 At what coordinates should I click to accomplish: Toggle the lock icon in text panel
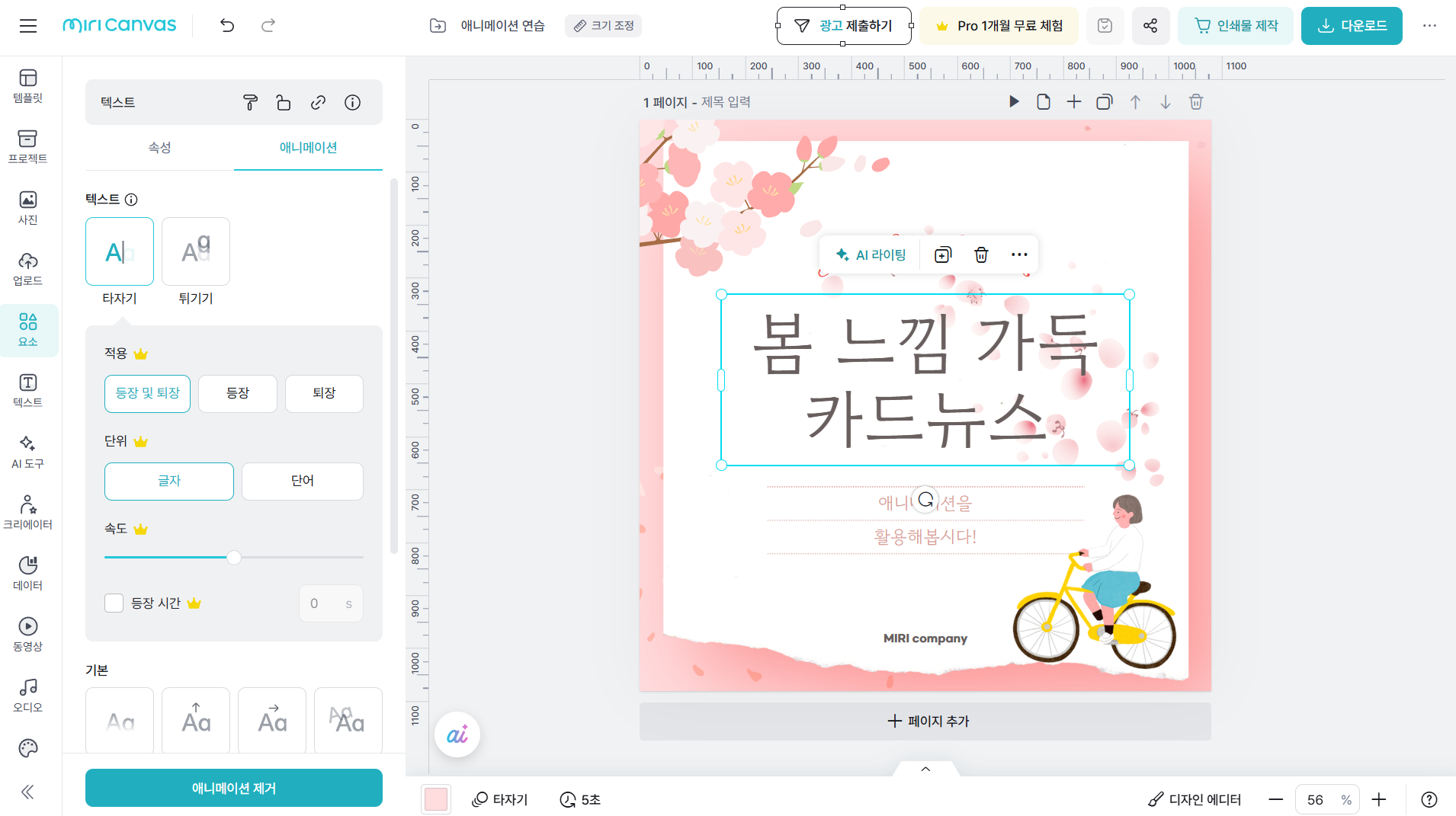(284, 103)
